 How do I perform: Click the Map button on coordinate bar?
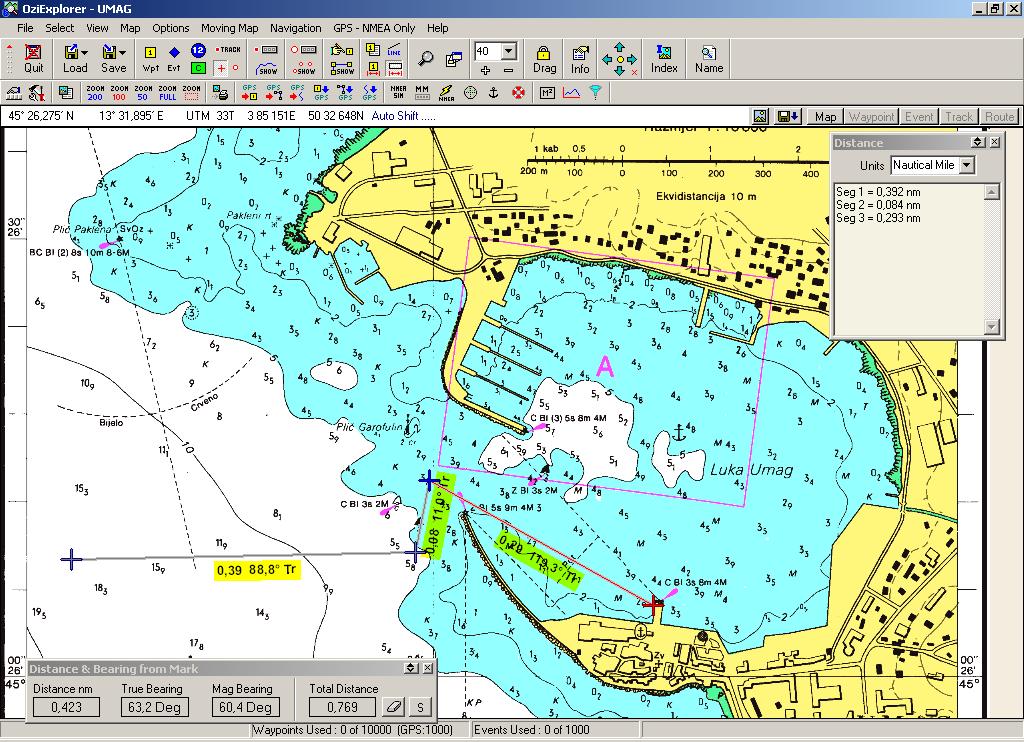pyautogui.click(x=825, y=116)
